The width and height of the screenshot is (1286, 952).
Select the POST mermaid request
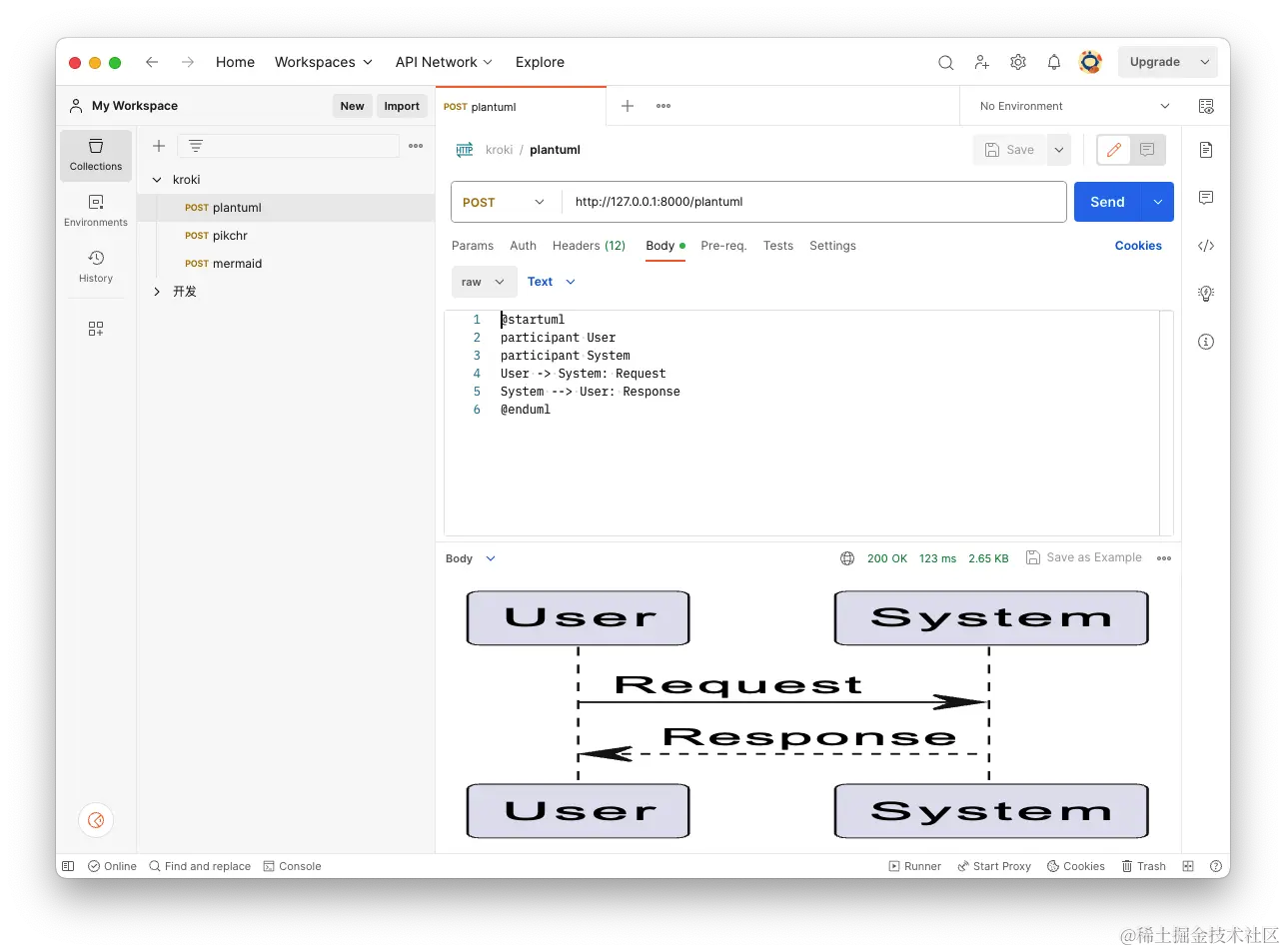point(286,264)
